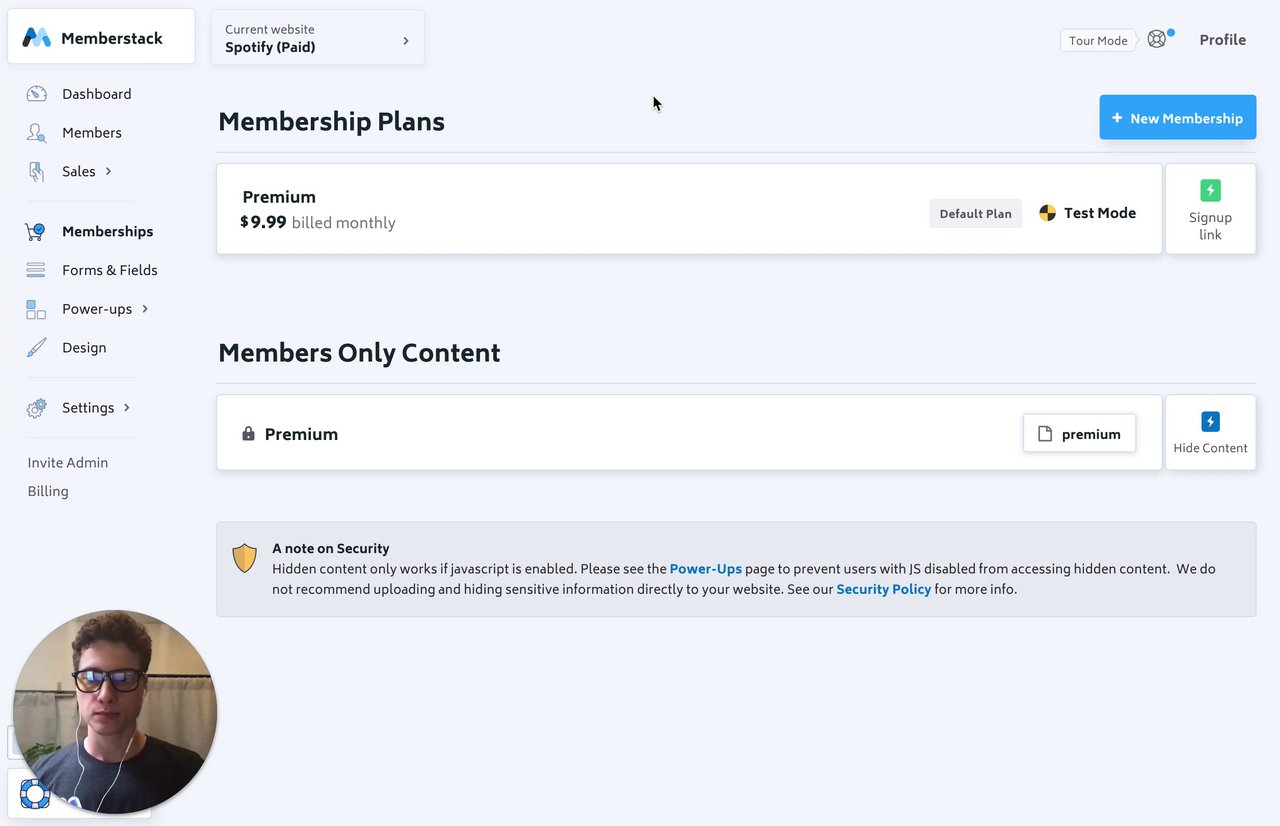
Task: Click the Hide Content lightning icon
Action: pos(1210,422)
